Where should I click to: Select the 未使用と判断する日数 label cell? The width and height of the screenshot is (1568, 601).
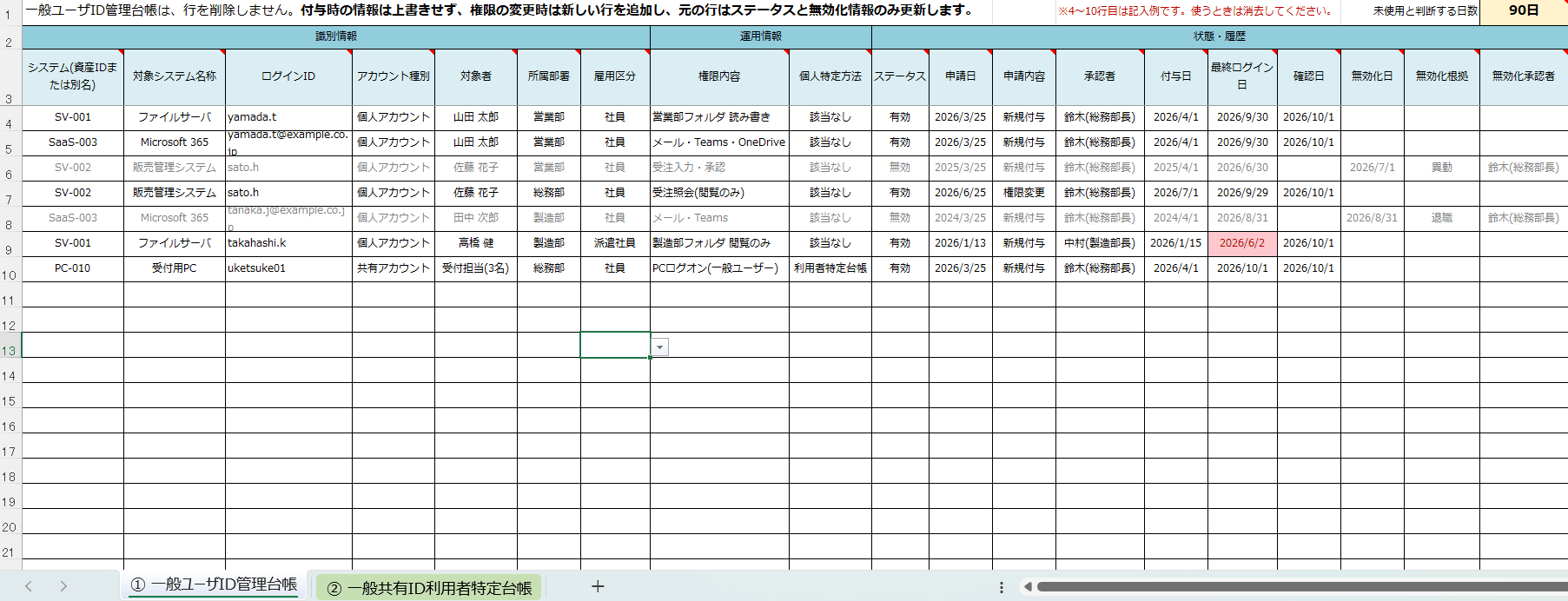(x=1425, y=10)
